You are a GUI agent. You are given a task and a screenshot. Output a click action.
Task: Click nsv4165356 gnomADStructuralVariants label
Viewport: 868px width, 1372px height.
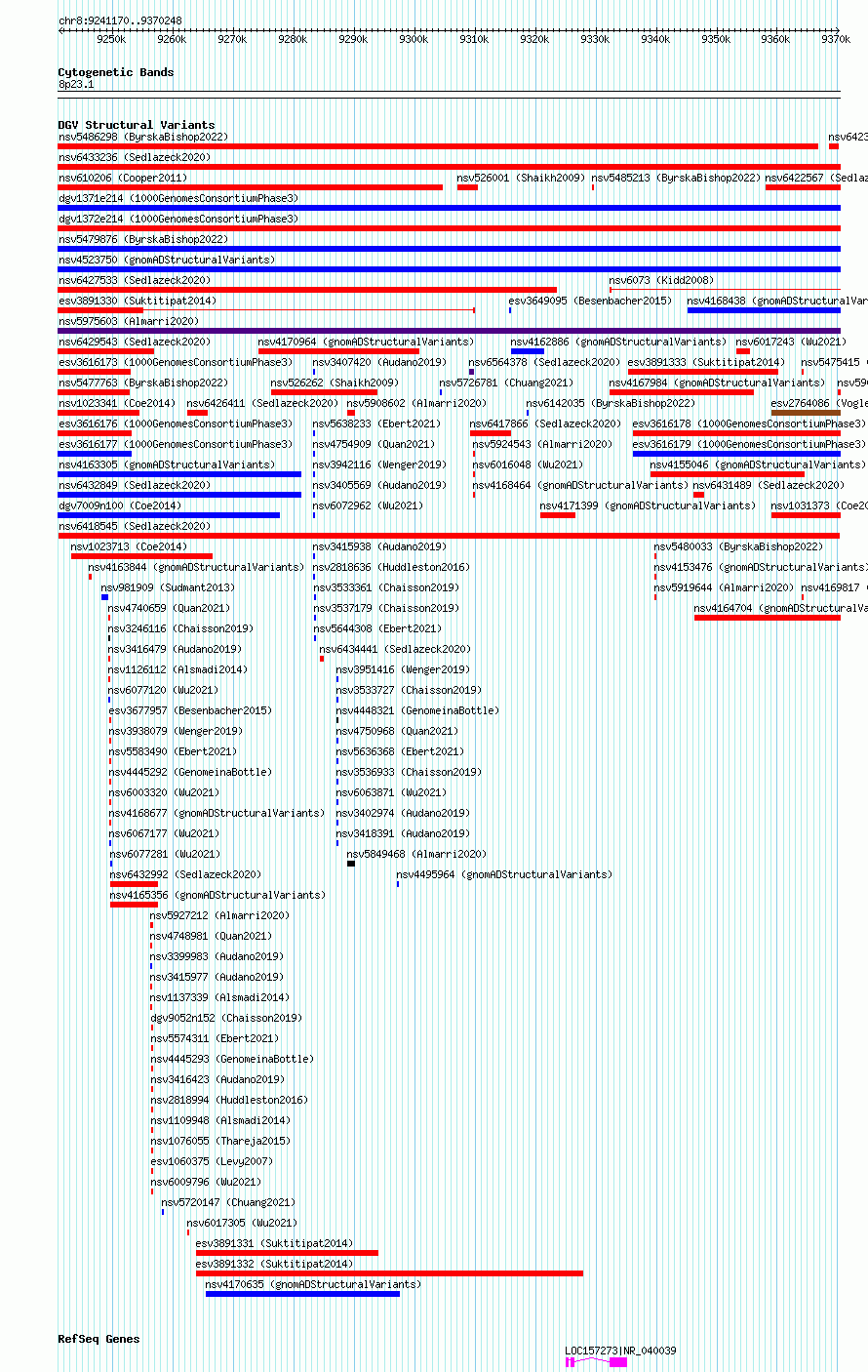217,895
